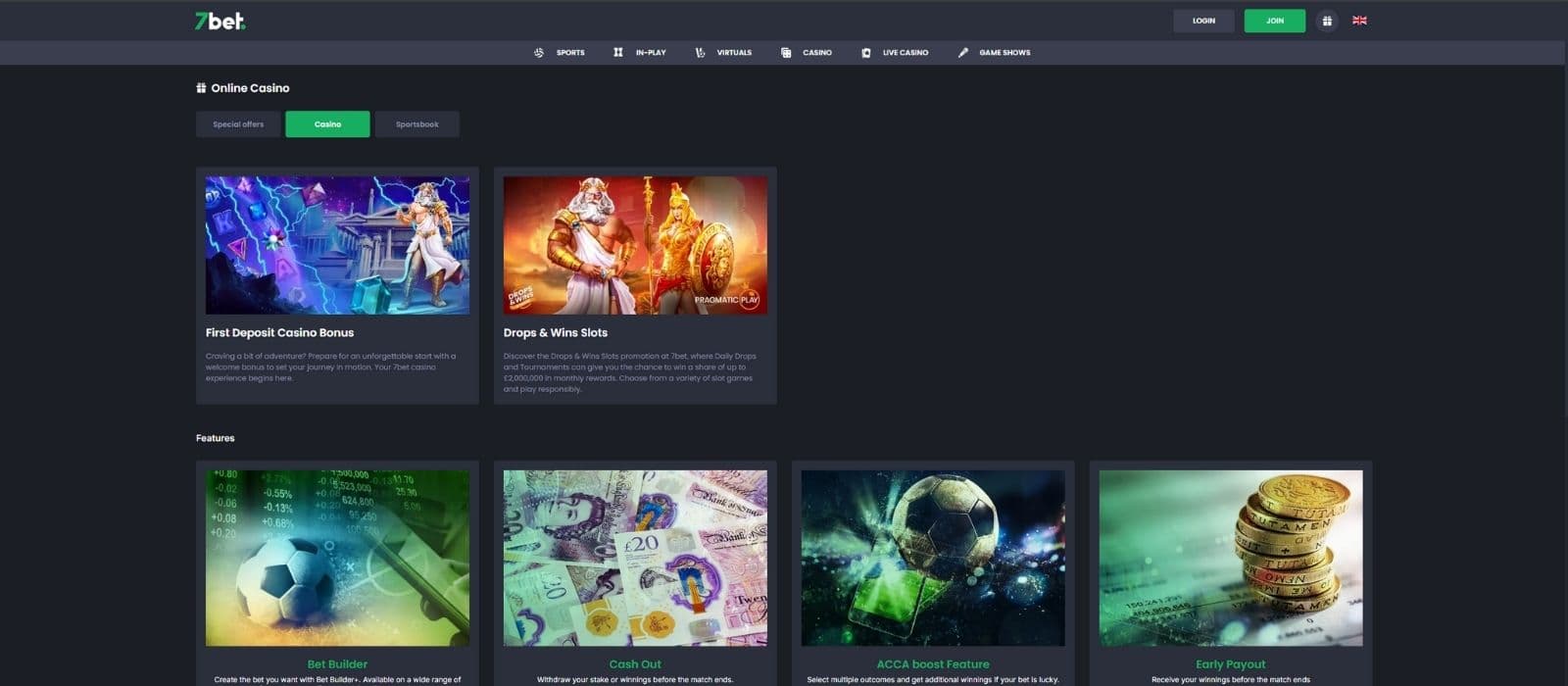The width and height of the screenshot is (1568, 686).
Task: Open Drops & Wins Slots promotion image
Action: [x=635, y=245]
